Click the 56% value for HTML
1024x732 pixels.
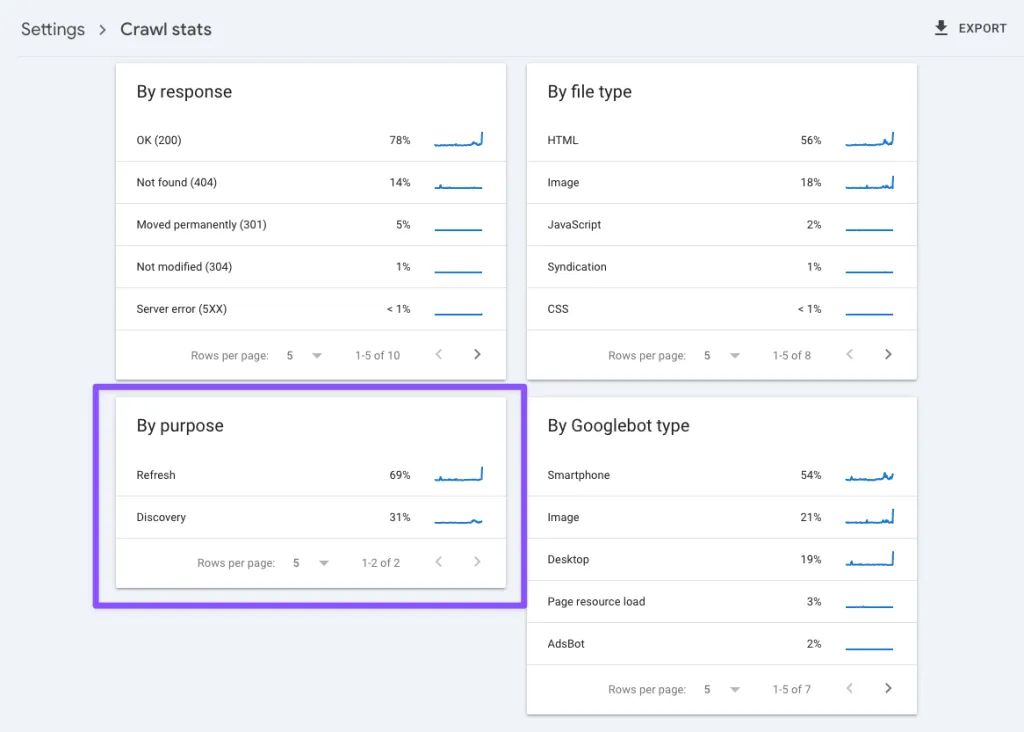pyautogui.click(x=810, y=140)
